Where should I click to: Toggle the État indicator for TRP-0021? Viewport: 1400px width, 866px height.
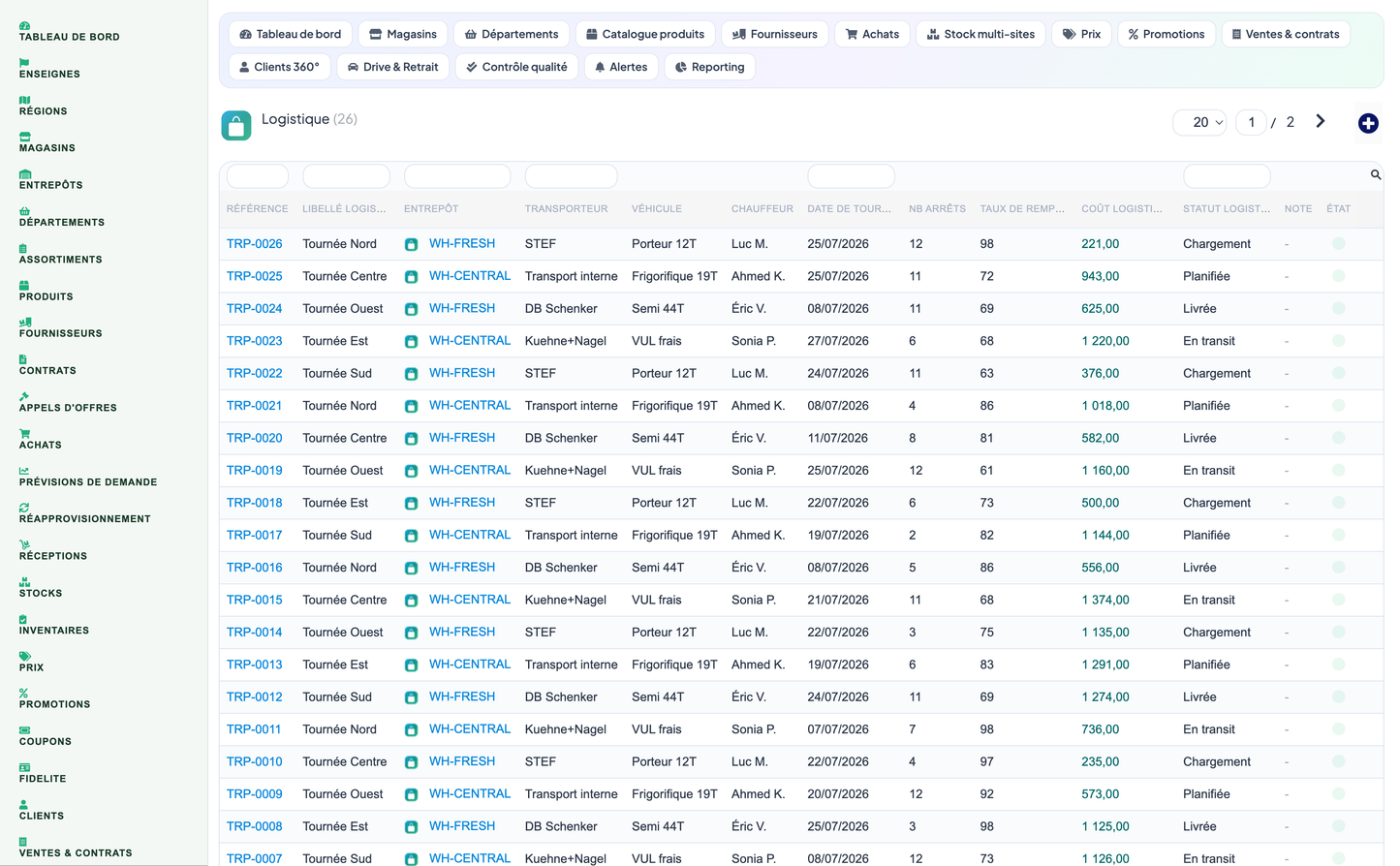[1338, 406]
